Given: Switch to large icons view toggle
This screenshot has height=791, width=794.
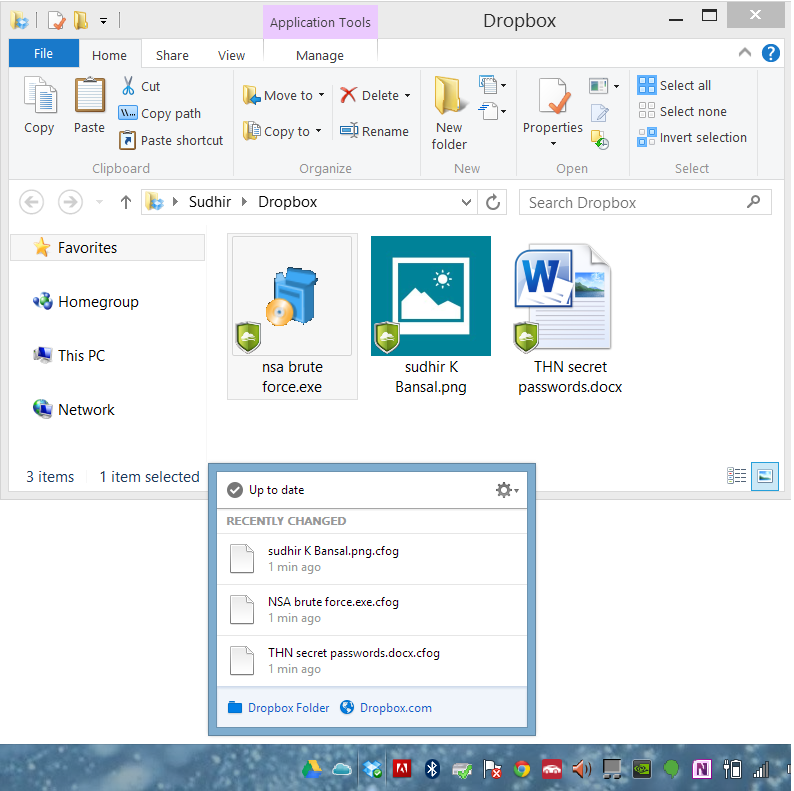Looking at the screenshot, I should 765,476.
